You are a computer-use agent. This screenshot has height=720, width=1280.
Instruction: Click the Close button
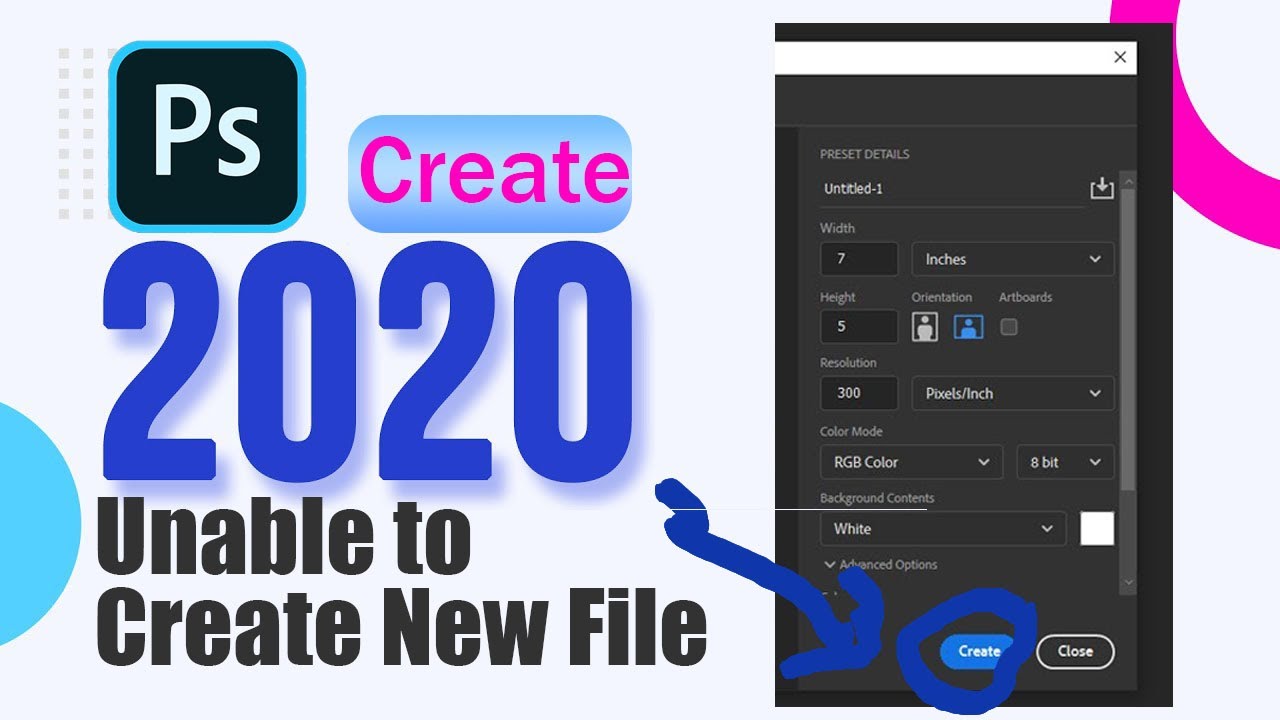[x=1075, y=651]
